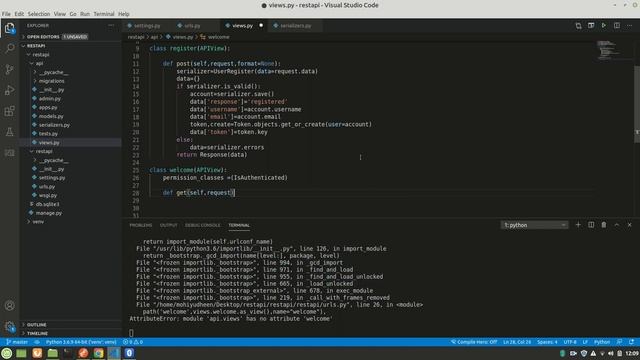The width and height of the screenshot is (640, 360).
Task: Click the Explorer more actions ellipsis
Action: tap(111, 25)
